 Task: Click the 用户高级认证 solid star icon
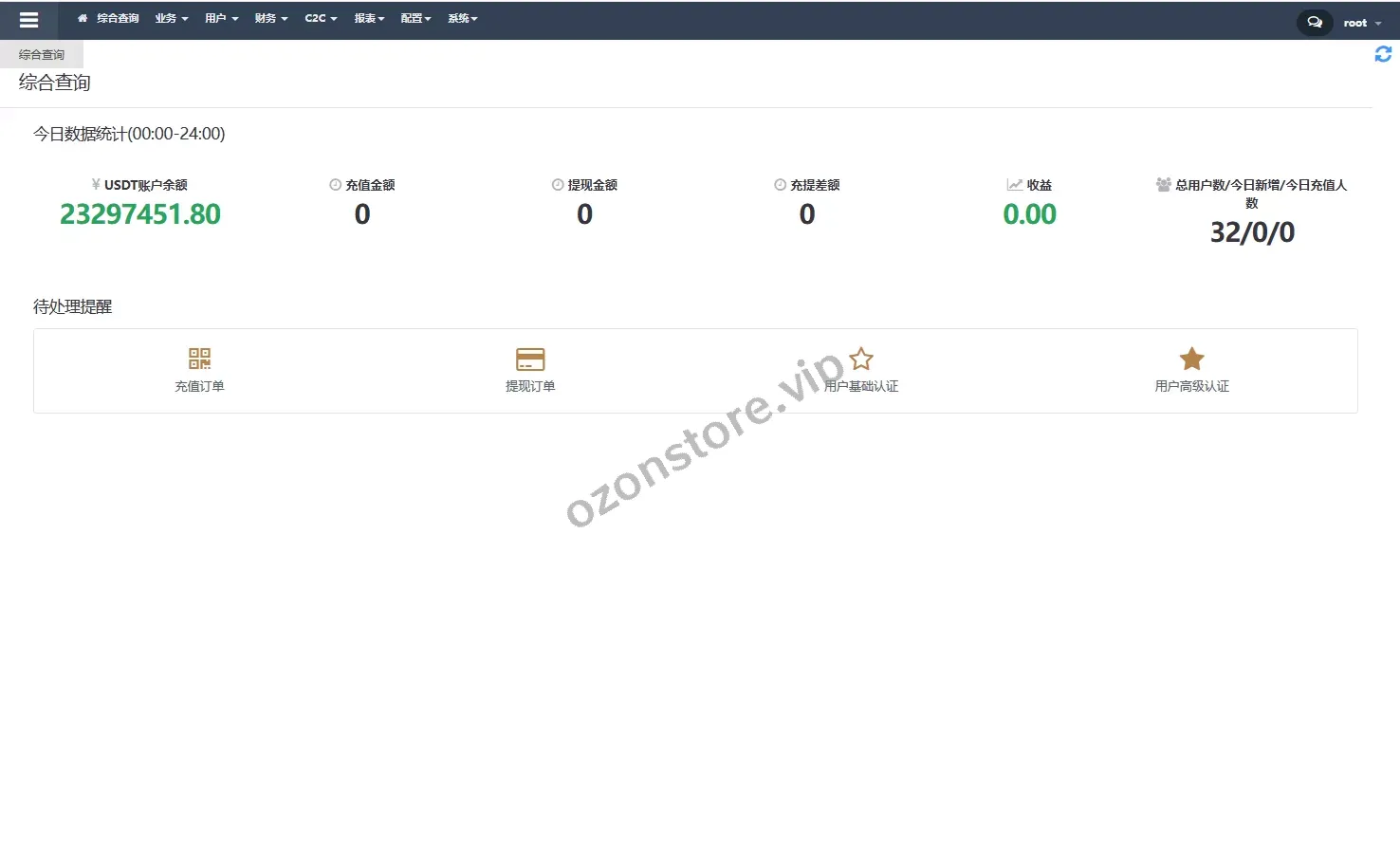(1191, 359)
